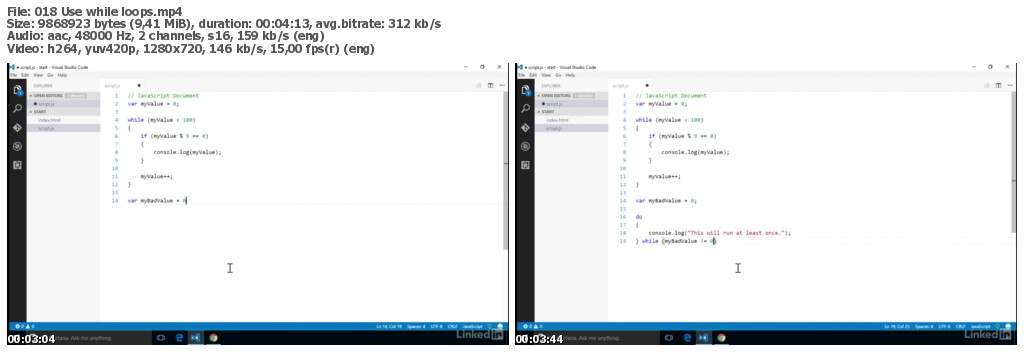This screenshot has height=363, width=1024.
Task: Open Explorer view in left frame activity bar
Action: point(18,89)
